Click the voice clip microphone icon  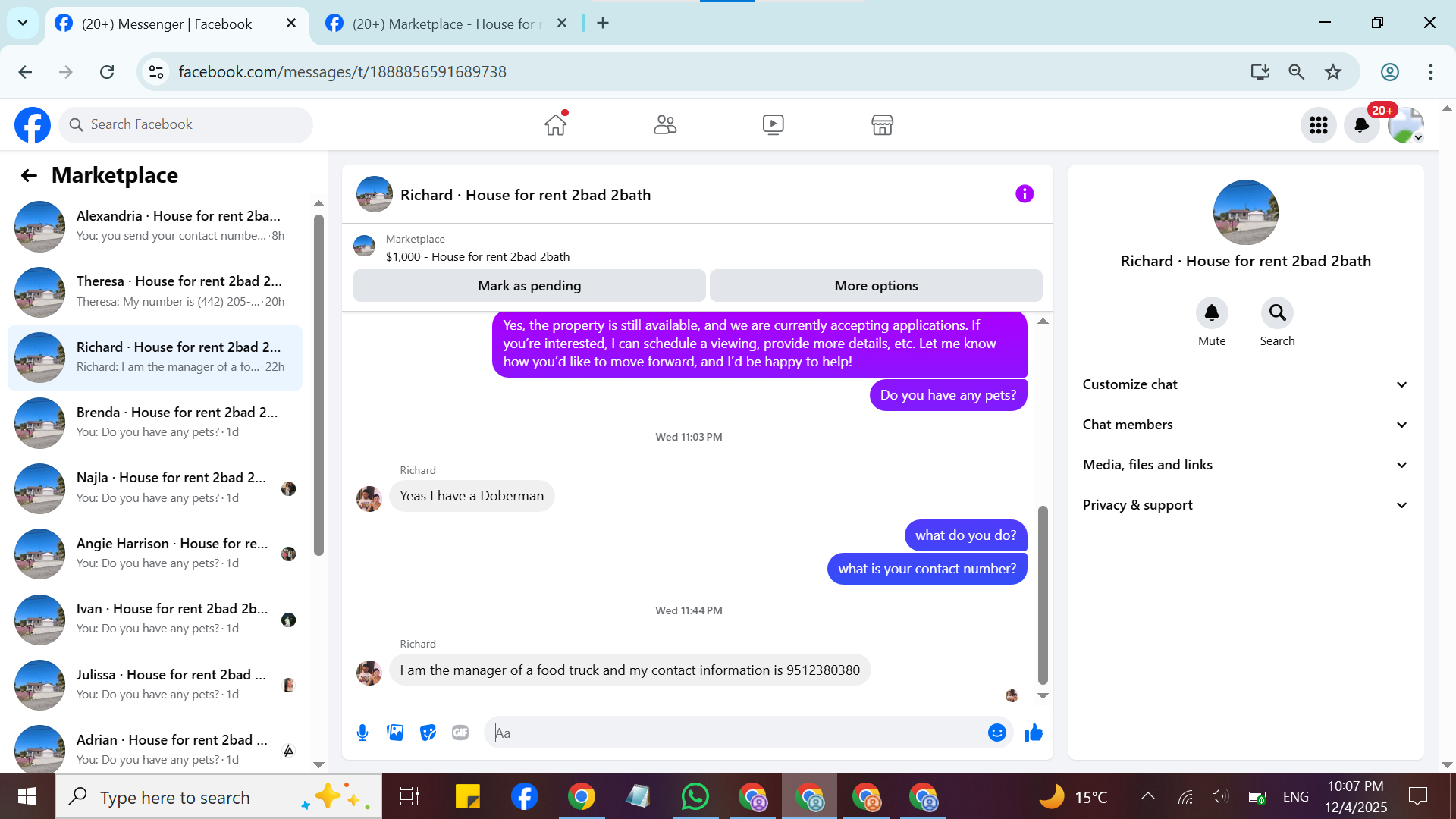pyautogui.click(x=362, y=733)
